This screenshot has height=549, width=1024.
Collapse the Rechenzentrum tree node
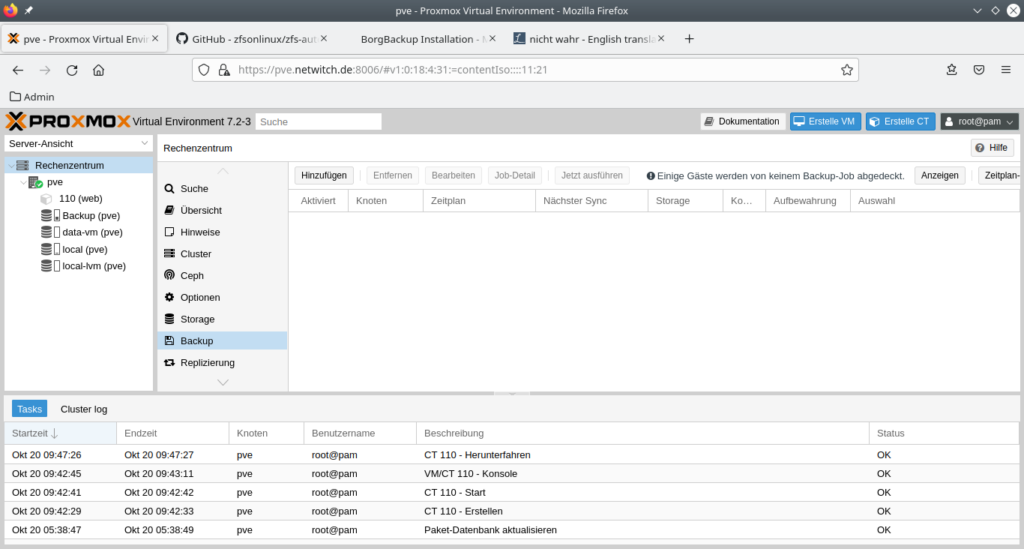pyautogui.click(x=12, y=165)
